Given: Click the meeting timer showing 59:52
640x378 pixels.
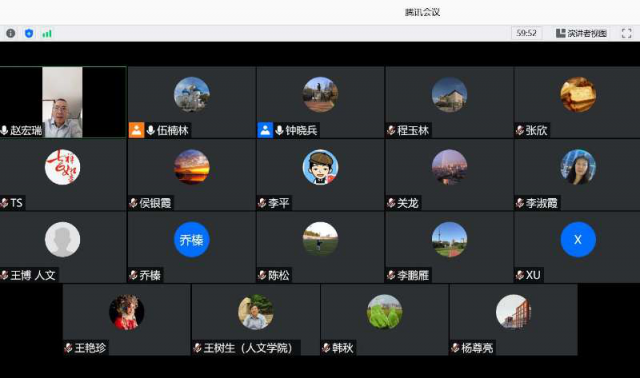Looking at the screenshot, I should point(527,33).
